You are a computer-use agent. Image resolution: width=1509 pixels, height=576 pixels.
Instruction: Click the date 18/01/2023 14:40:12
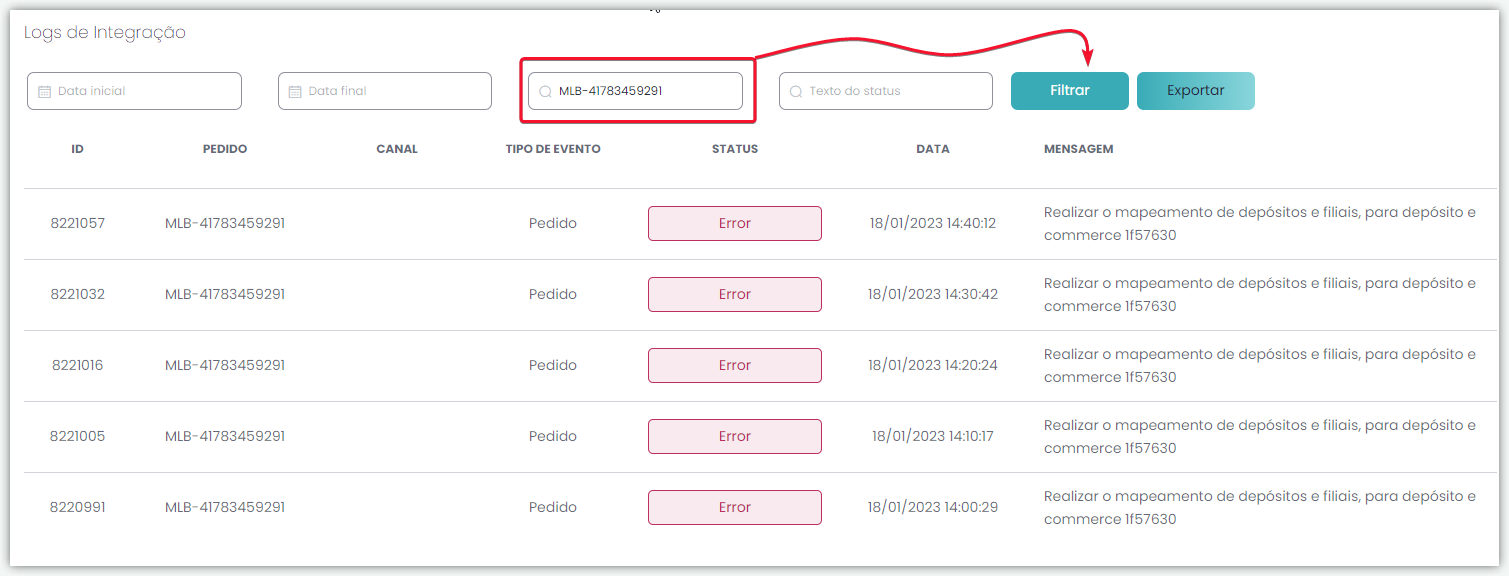click(x=933, y=223)
